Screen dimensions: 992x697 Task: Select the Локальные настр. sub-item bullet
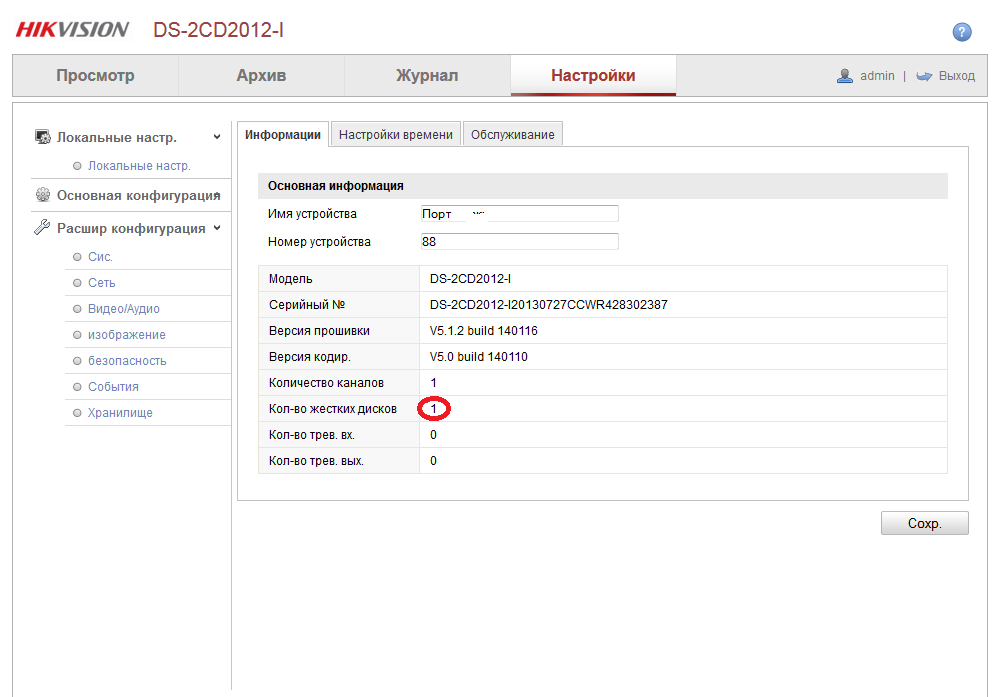(x=77, y=166)
